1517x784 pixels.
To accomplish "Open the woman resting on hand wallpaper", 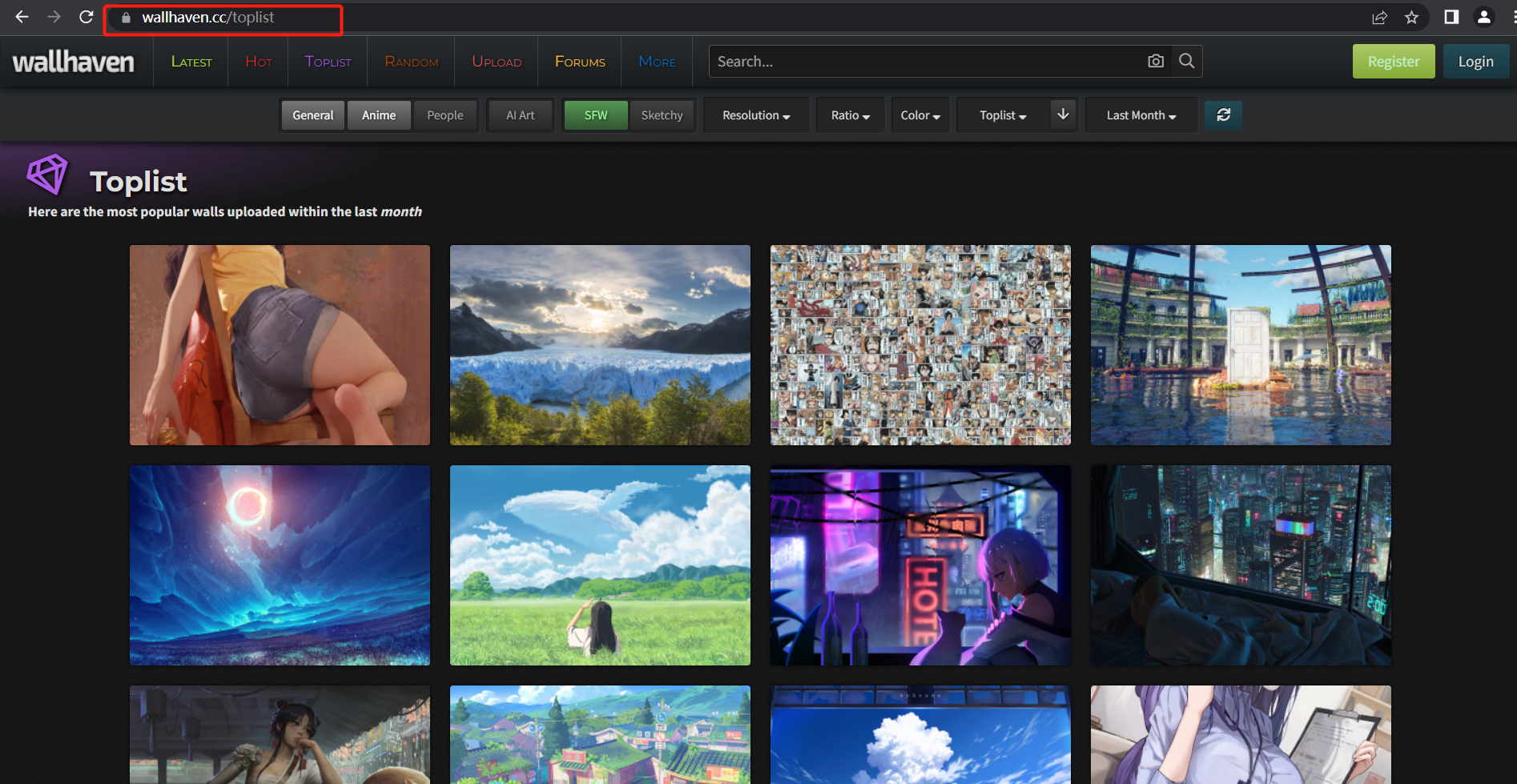I will (x=280, y=734).
